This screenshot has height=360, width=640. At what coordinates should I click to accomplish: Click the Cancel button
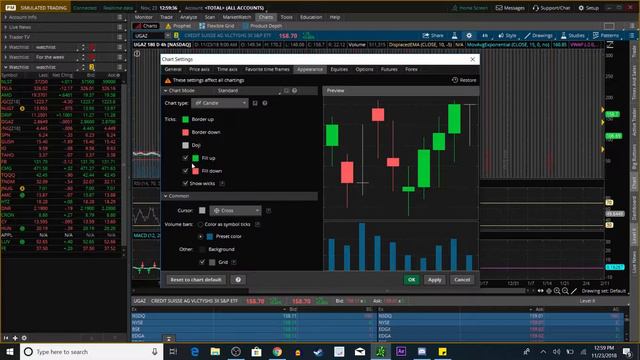coord(462,280)
